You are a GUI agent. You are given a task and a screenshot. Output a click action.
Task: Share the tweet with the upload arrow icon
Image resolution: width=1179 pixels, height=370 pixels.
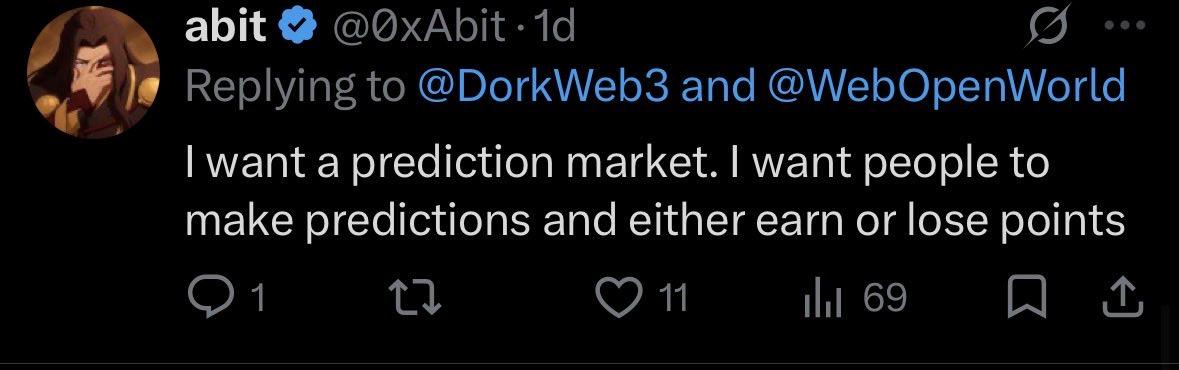tap(1122, 298)
